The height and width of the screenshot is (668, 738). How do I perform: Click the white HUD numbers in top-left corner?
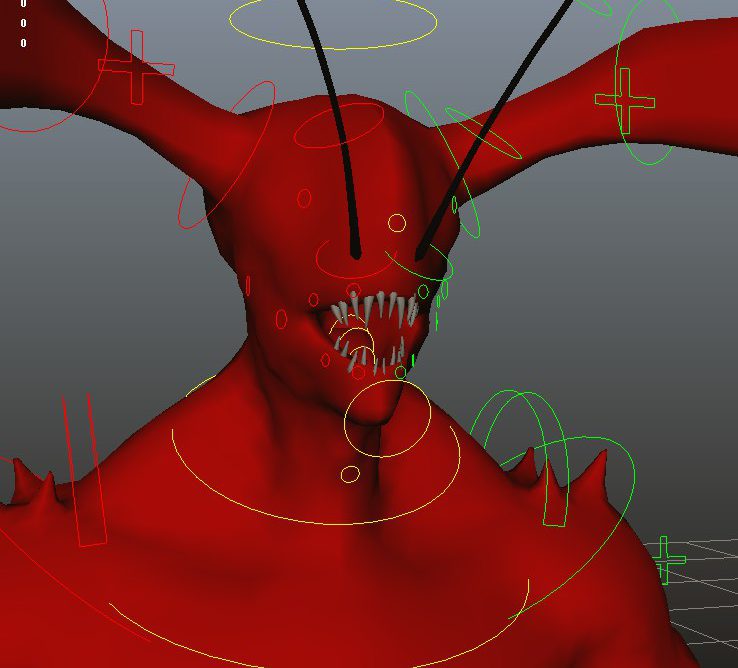[x=23, y=23]
